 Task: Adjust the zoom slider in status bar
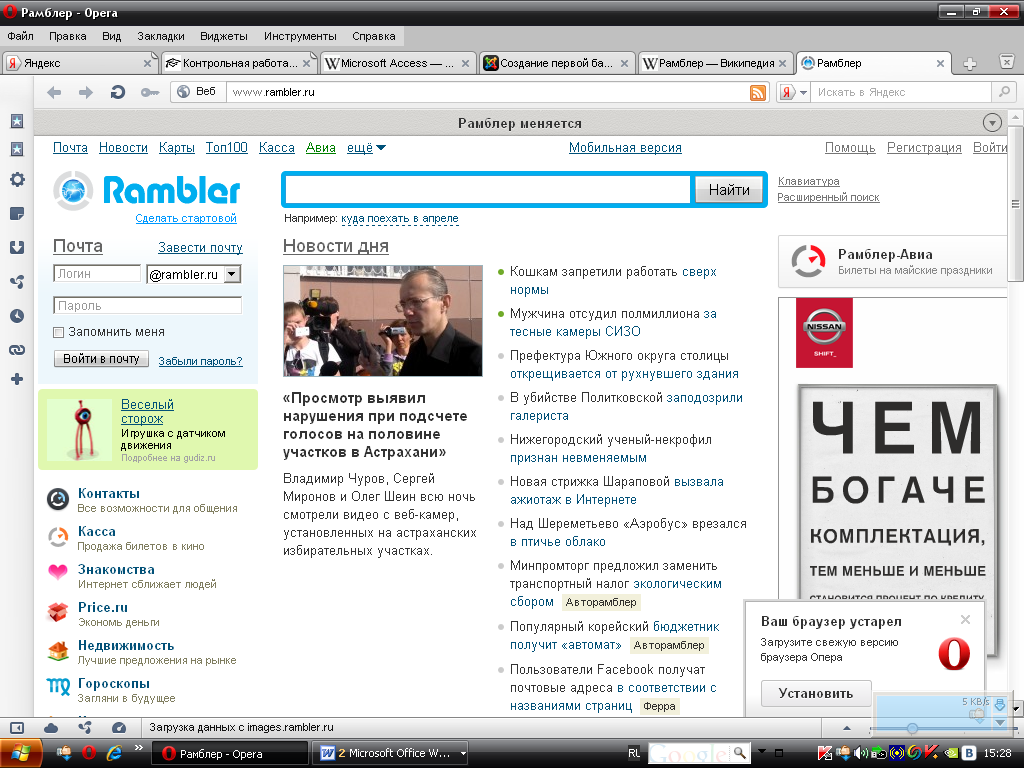click(912, 728)
